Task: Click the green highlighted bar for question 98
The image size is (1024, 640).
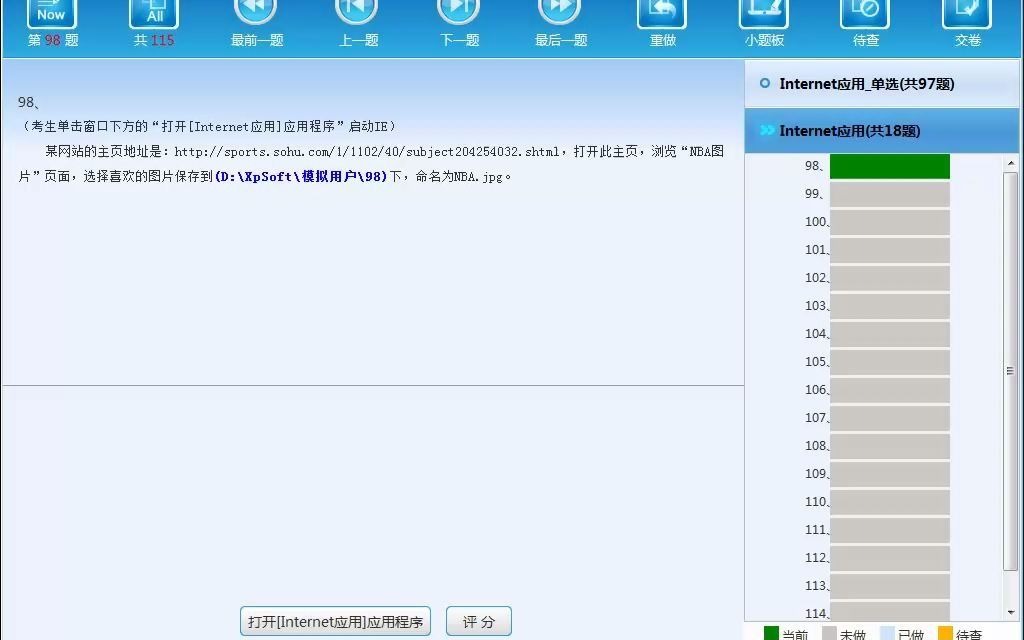Action: tap(889, 166)
